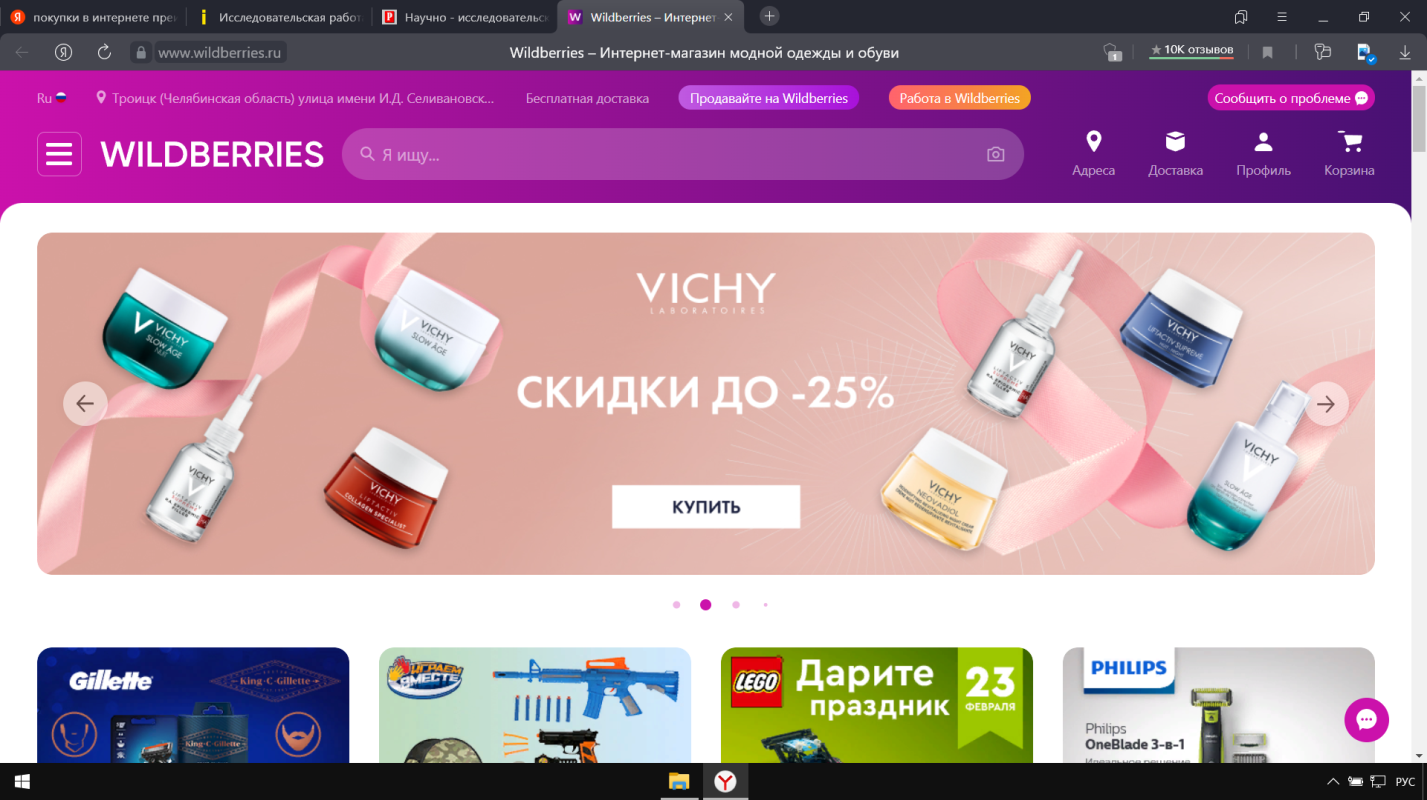Show previous banner with left arrow

point(85,404)
